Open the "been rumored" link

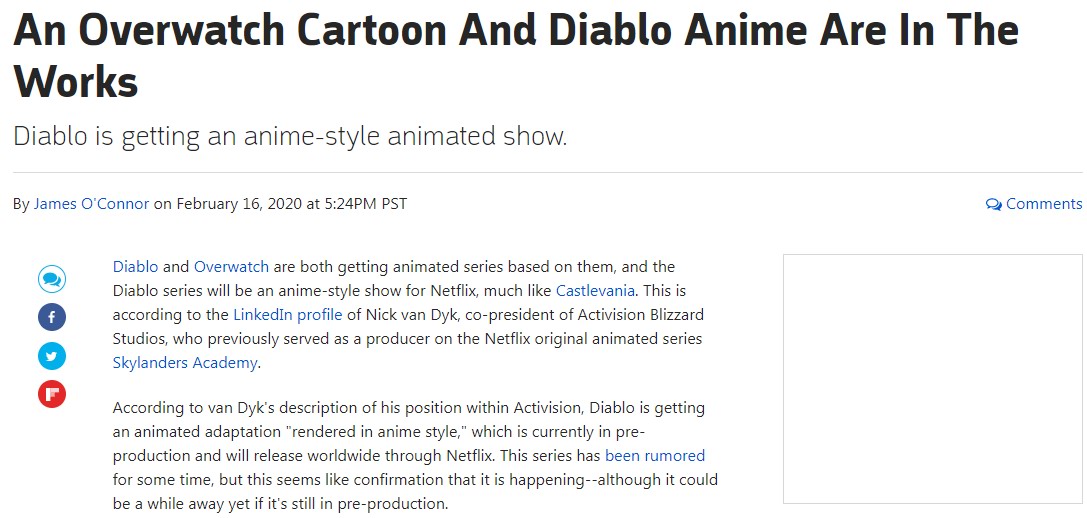click(x=655, y=456)
